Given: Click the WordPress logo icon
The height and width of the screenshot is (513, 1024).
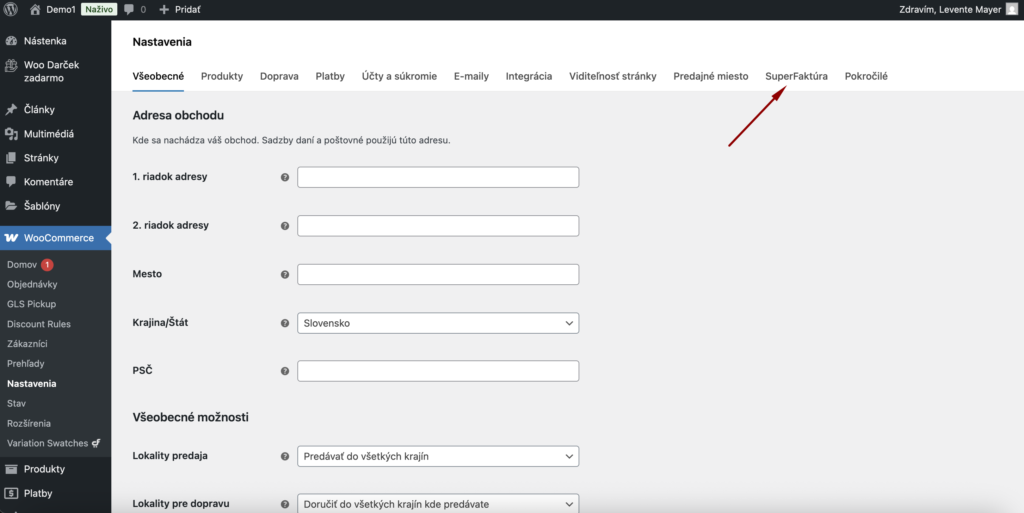Looking at the screenshot, I should tap(11, 9).
